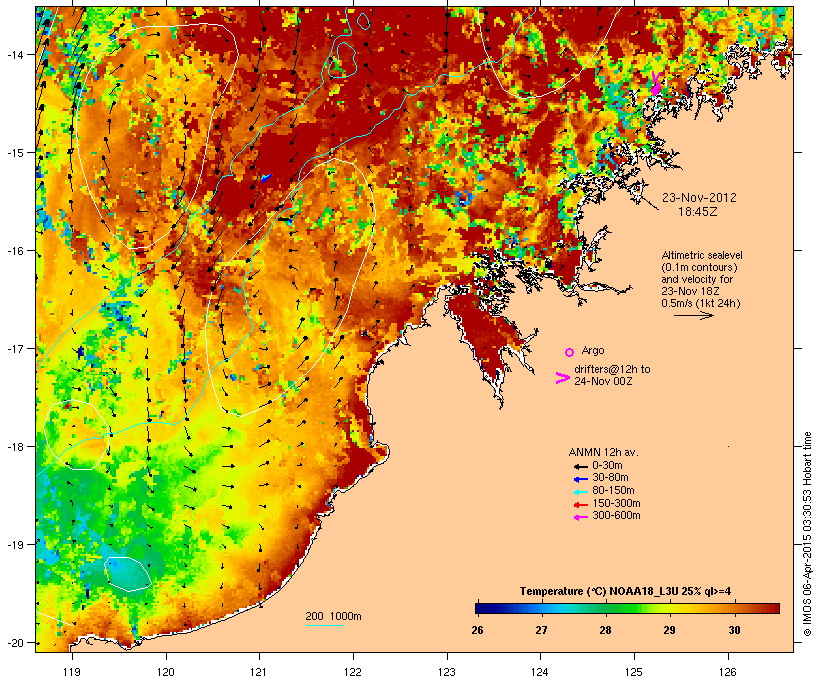
Task: Click the cyan 80-150m legend arrow
Action: click(x=581, y=492)
